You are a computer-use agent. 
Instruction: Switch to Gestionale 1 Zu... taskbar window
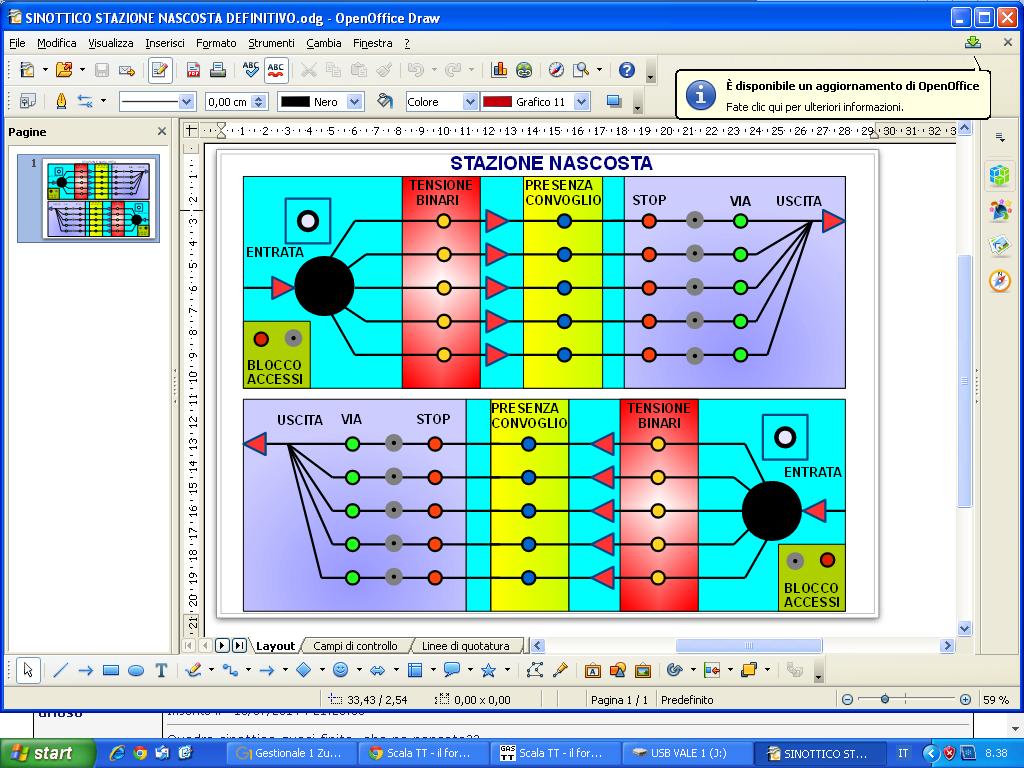pyautogui.click(x=293, y=753)
